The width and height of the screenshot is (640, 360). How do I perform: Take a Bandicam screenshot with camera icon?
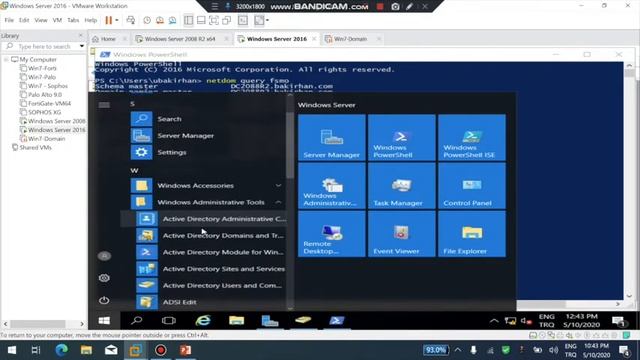click(x=395, y=7)
